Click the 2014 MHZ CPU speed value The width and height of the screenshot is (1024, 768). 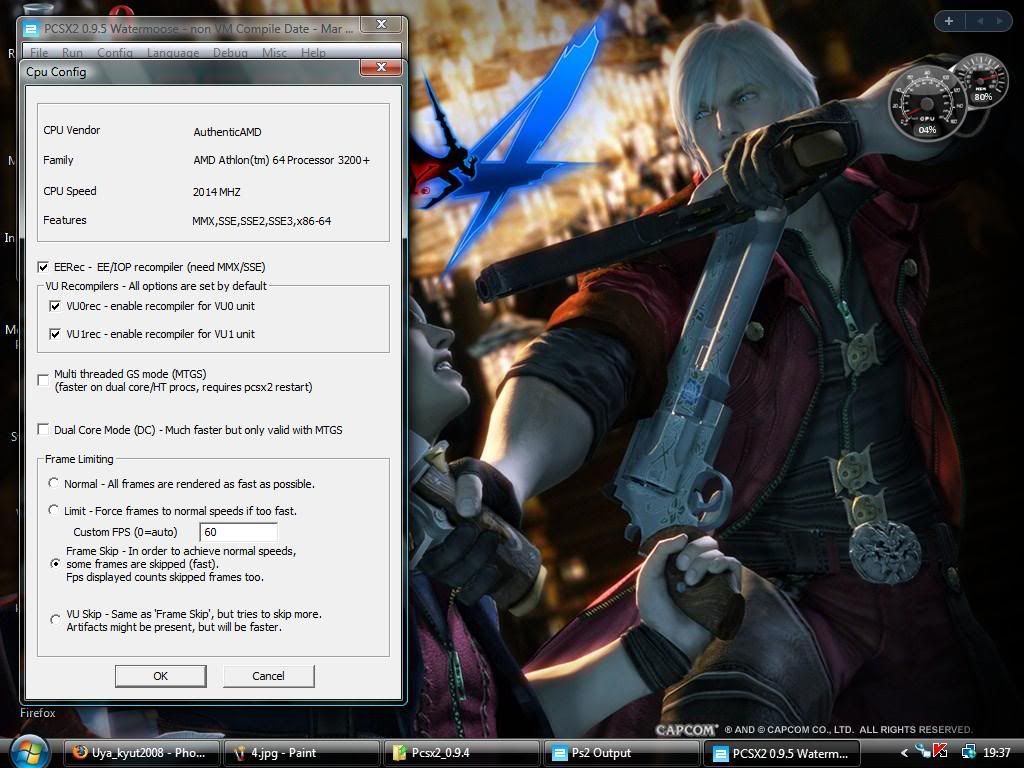[x=216, y=192]
